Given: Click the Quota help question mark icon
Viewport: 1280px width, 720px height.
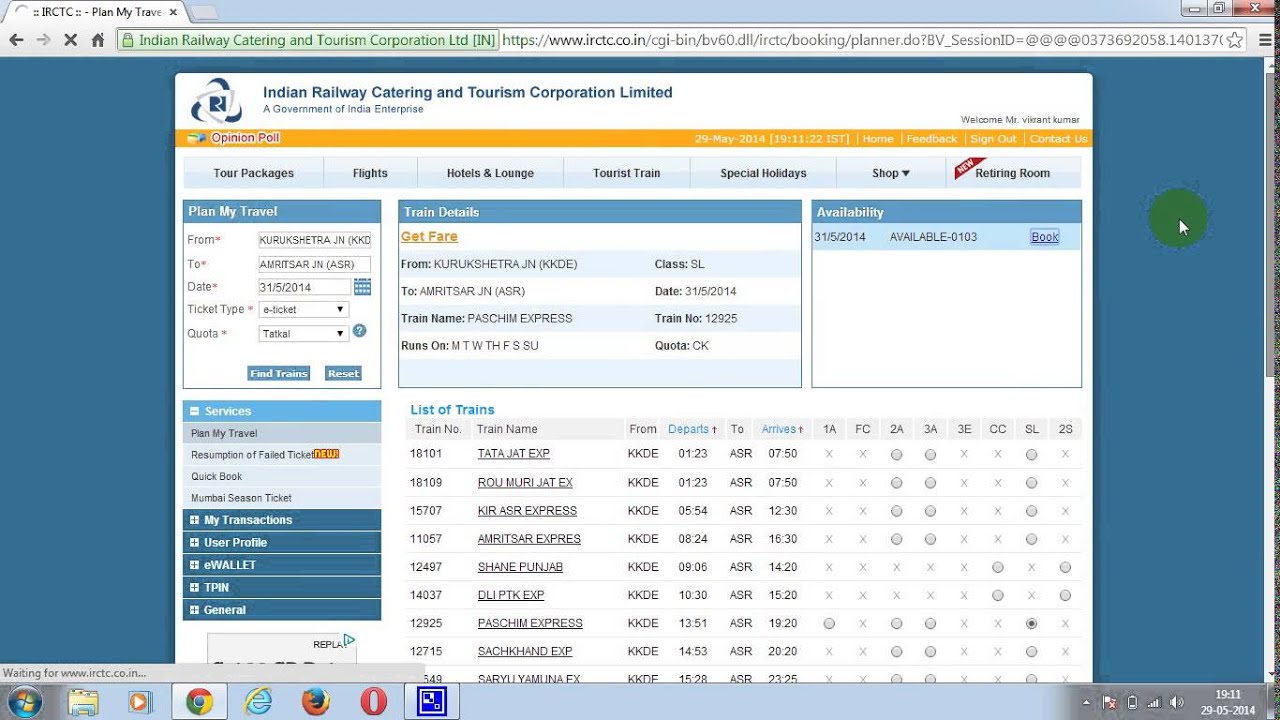Looking at the screenshot, I should click(359, 331).
